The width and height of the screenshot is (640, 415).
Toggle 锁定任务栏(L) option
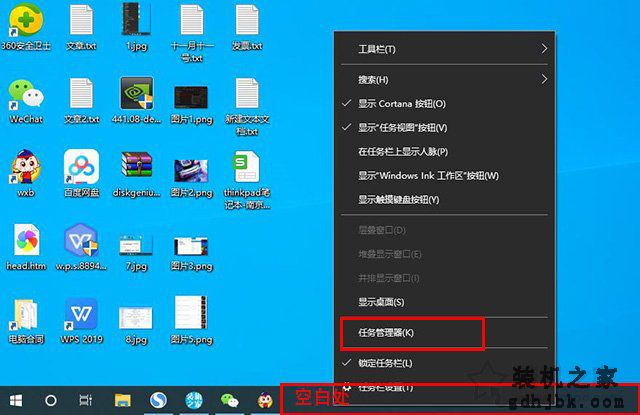coord(444,363)
